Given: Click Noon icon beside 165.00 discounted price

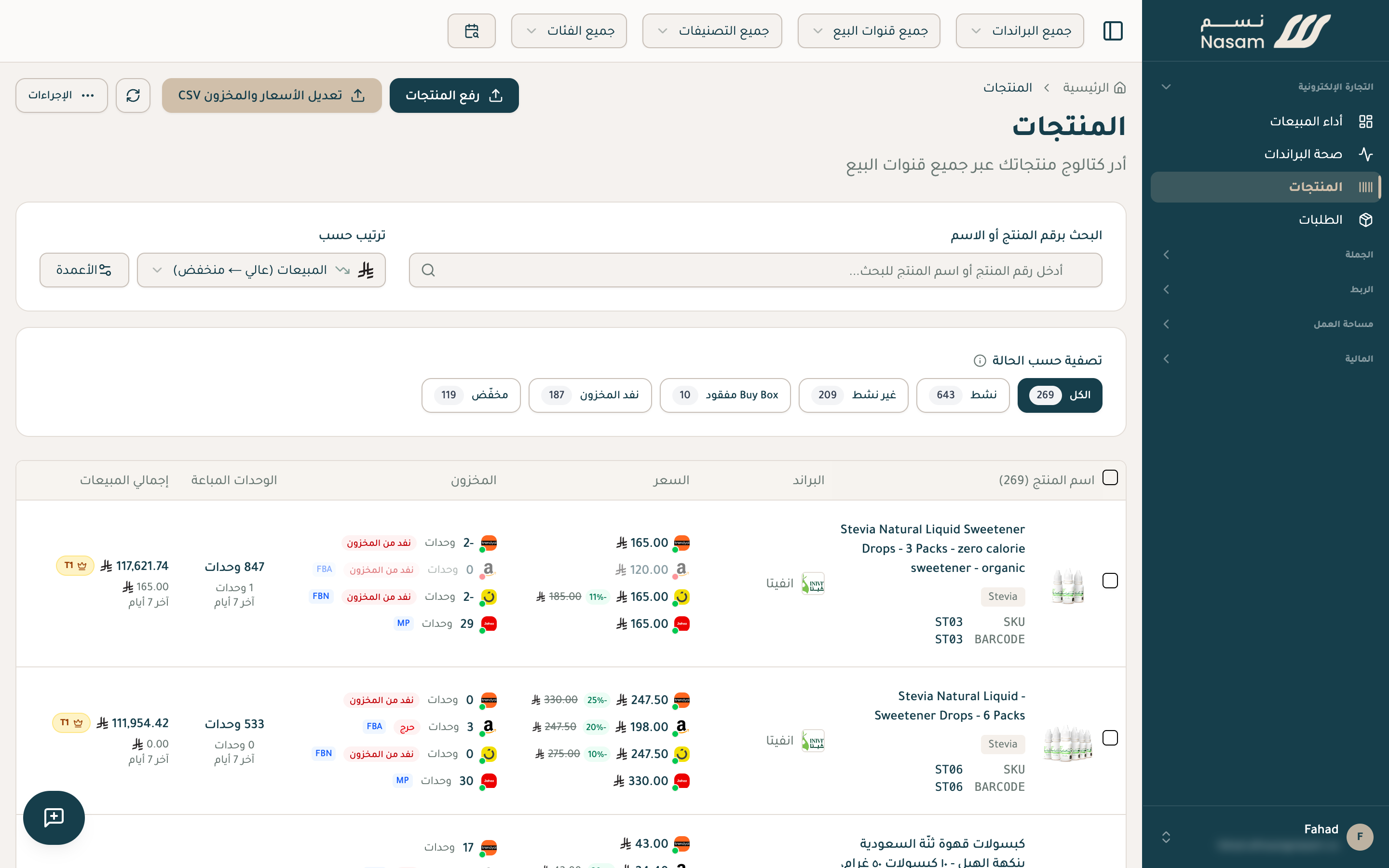Looking at the screenshot, I should [x=681, y=597].
